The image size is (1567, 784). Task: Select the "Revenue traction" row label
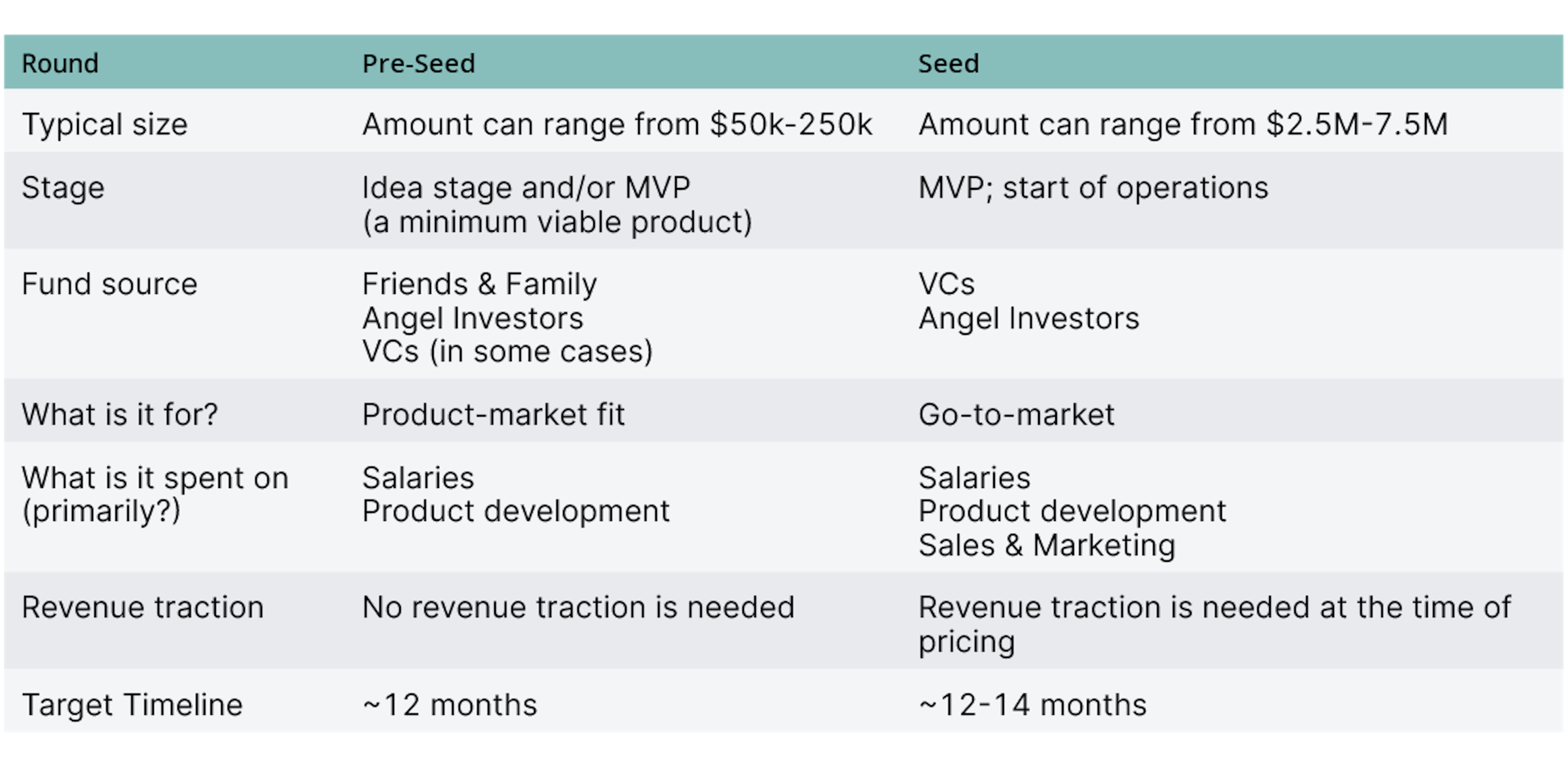click(x=143, y=607)
